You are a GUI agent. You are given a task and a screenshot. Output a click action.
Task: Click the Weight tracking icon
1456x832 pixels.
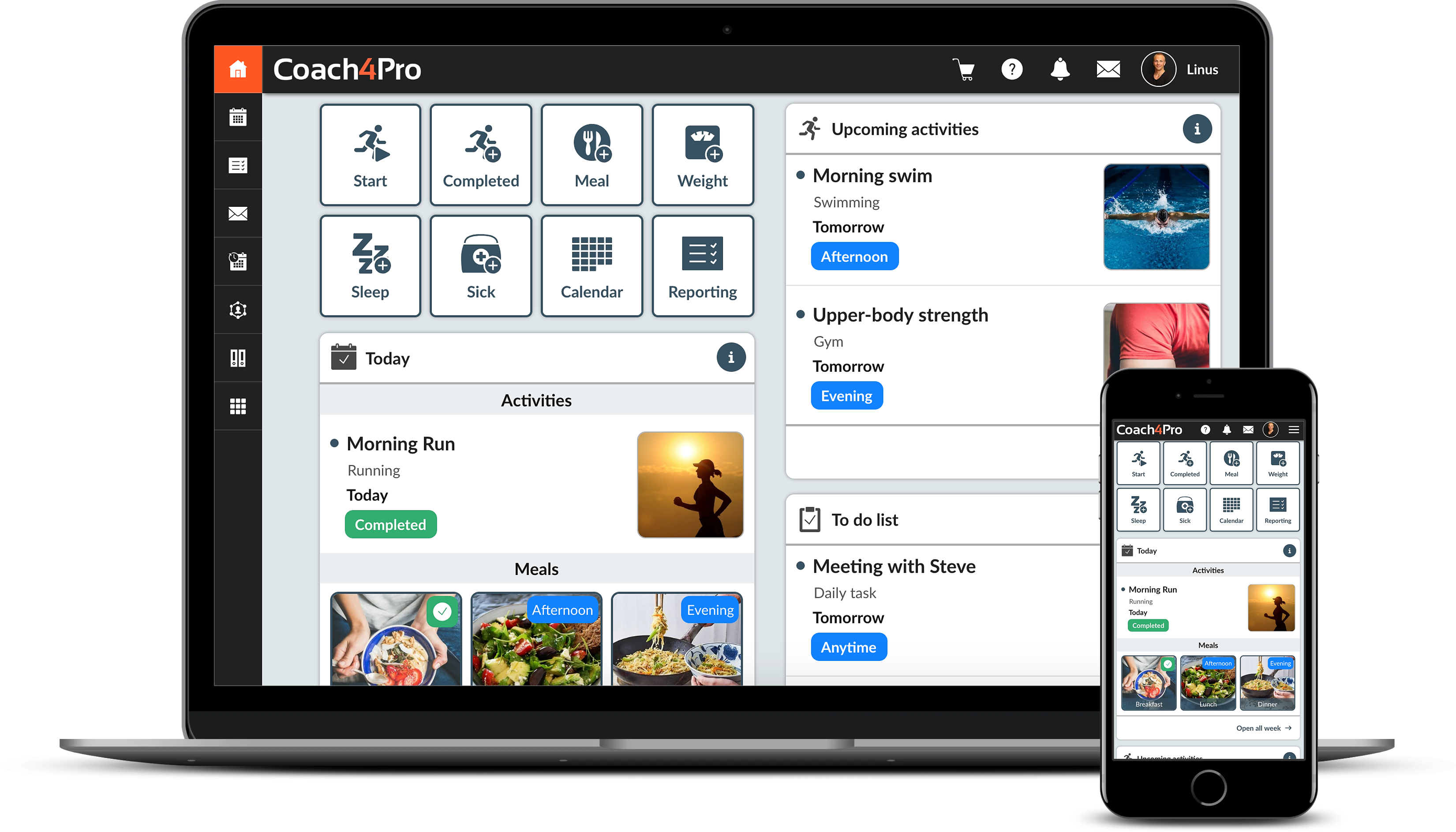(702, 155)
